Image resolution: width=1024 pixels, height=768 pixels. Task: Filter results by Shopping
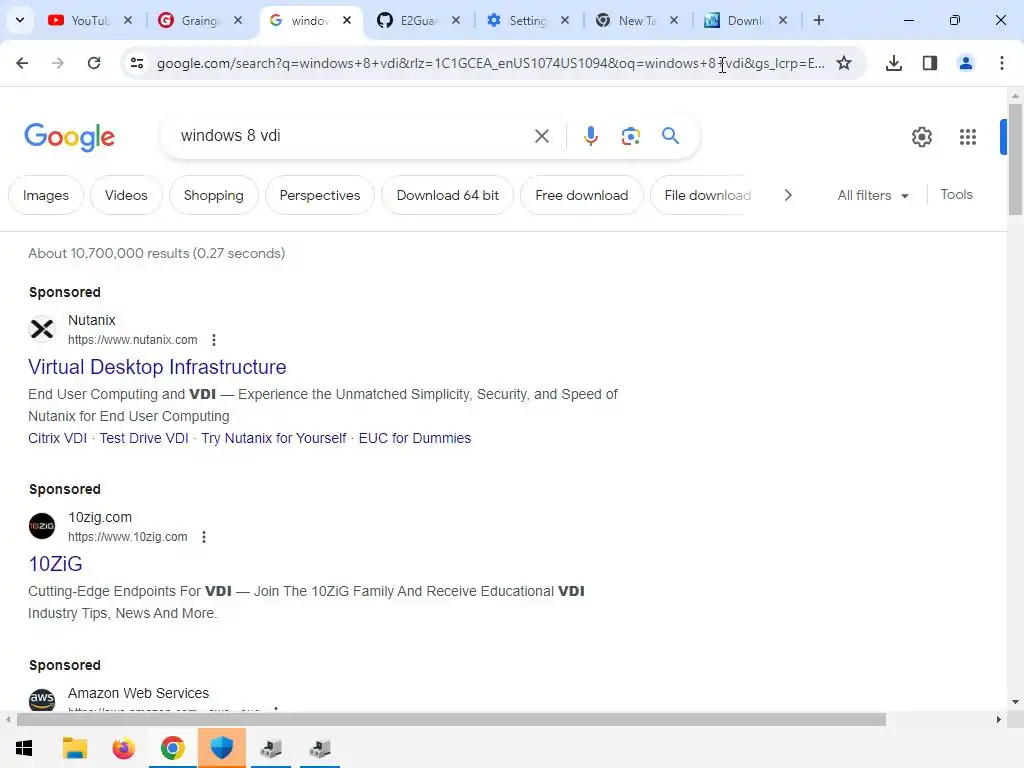[x=214, y=195]
